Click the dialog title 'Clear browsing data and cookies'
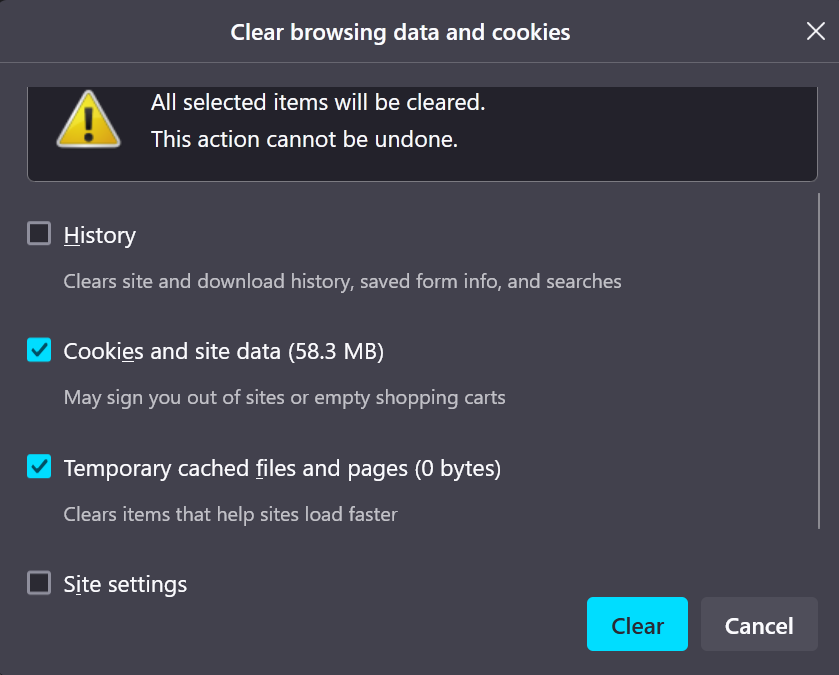The width and height of the screenshot is (839, 675). pos(400,32)
